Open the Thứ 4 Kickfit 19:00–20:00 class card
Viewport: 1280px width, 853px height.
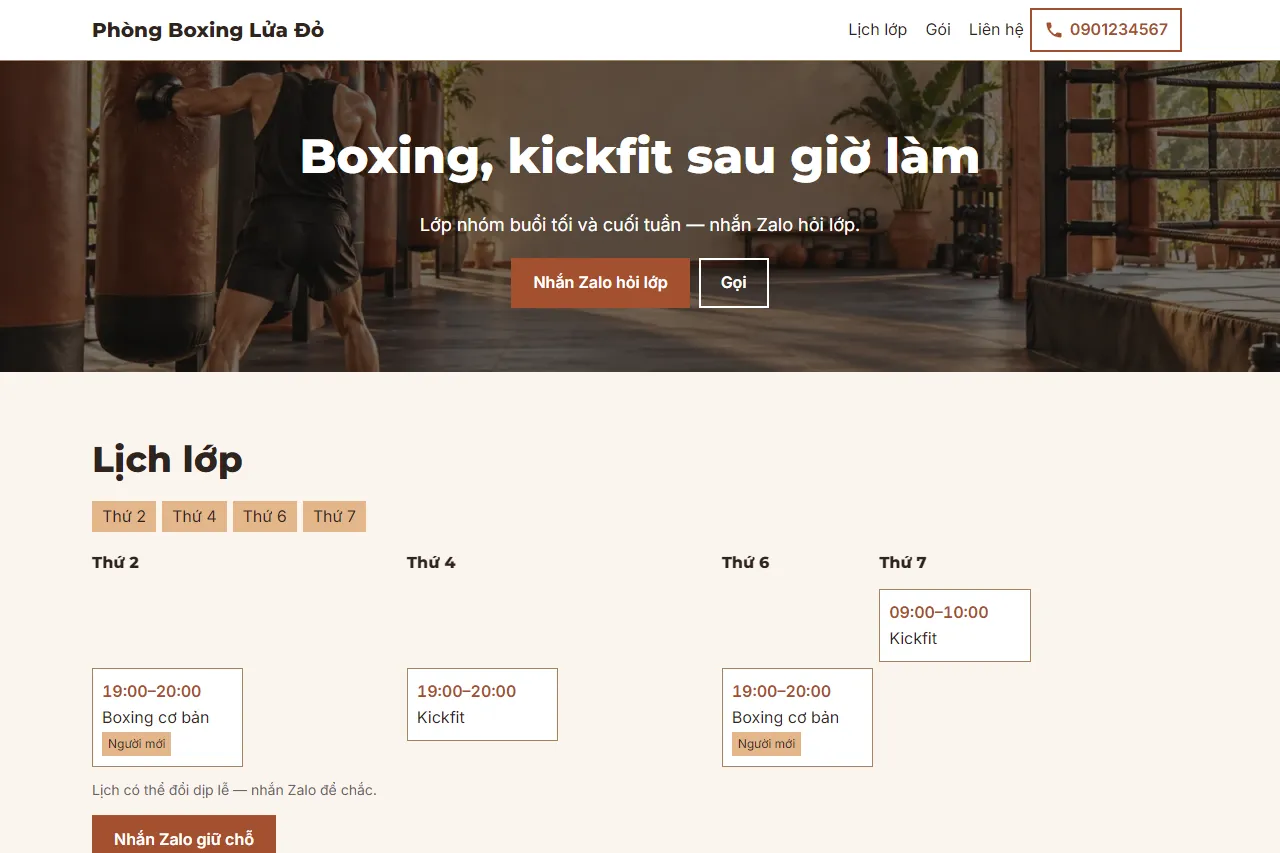tap(482, 704)
